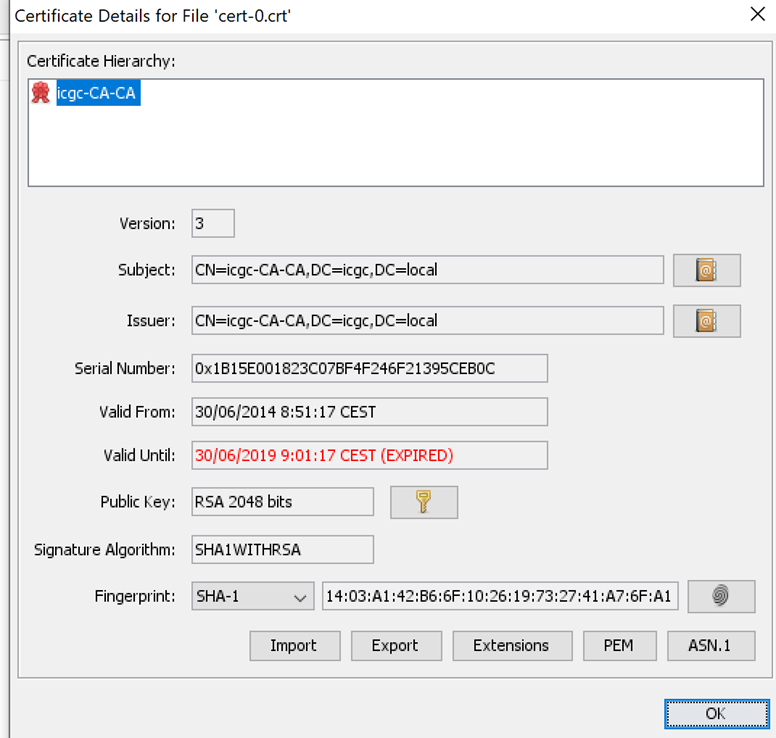
Task: Open Subject distinguished name details icon
Action: click(706, 270)
